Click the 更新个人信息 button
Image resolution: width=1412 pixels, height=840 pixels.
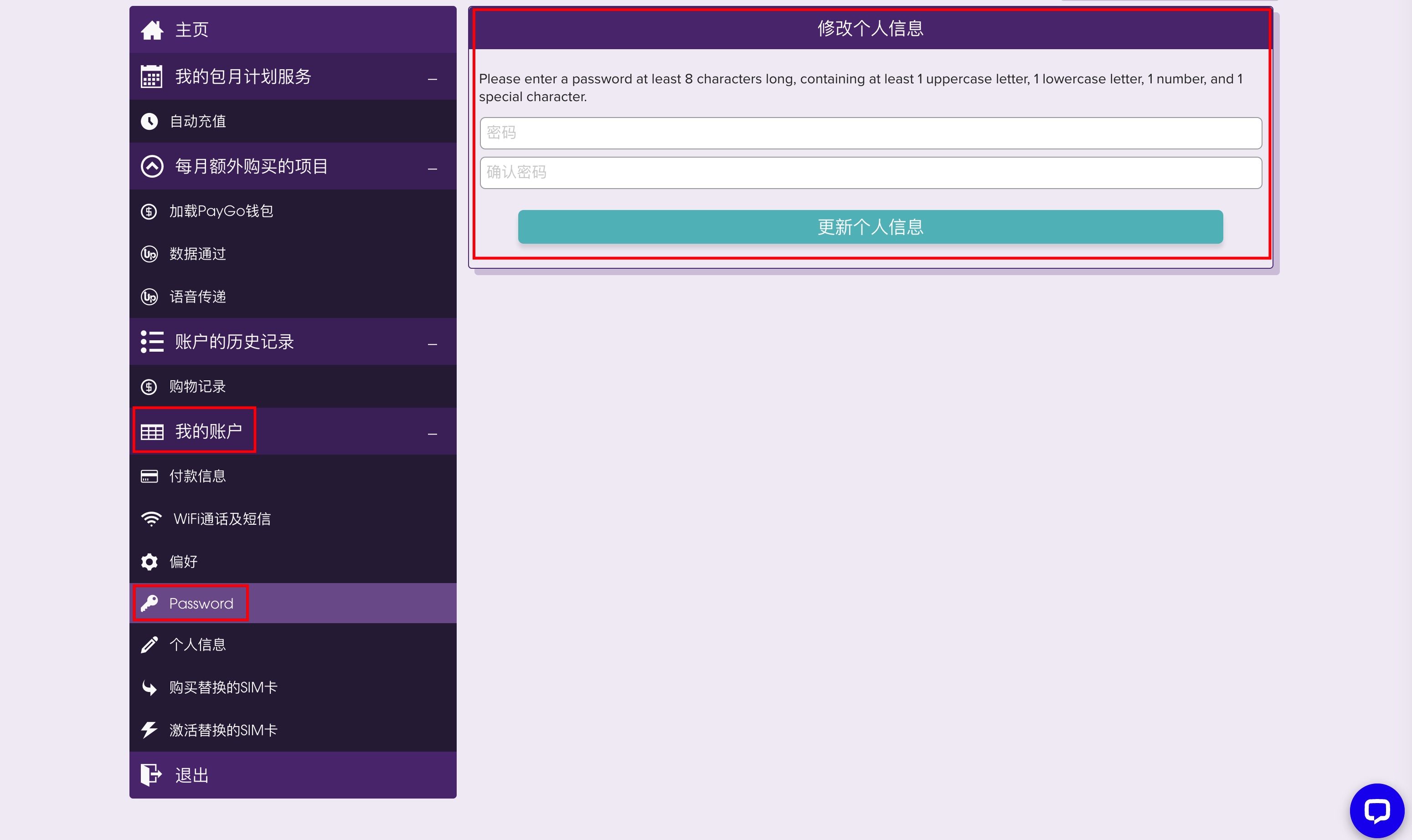pos(870,227)
